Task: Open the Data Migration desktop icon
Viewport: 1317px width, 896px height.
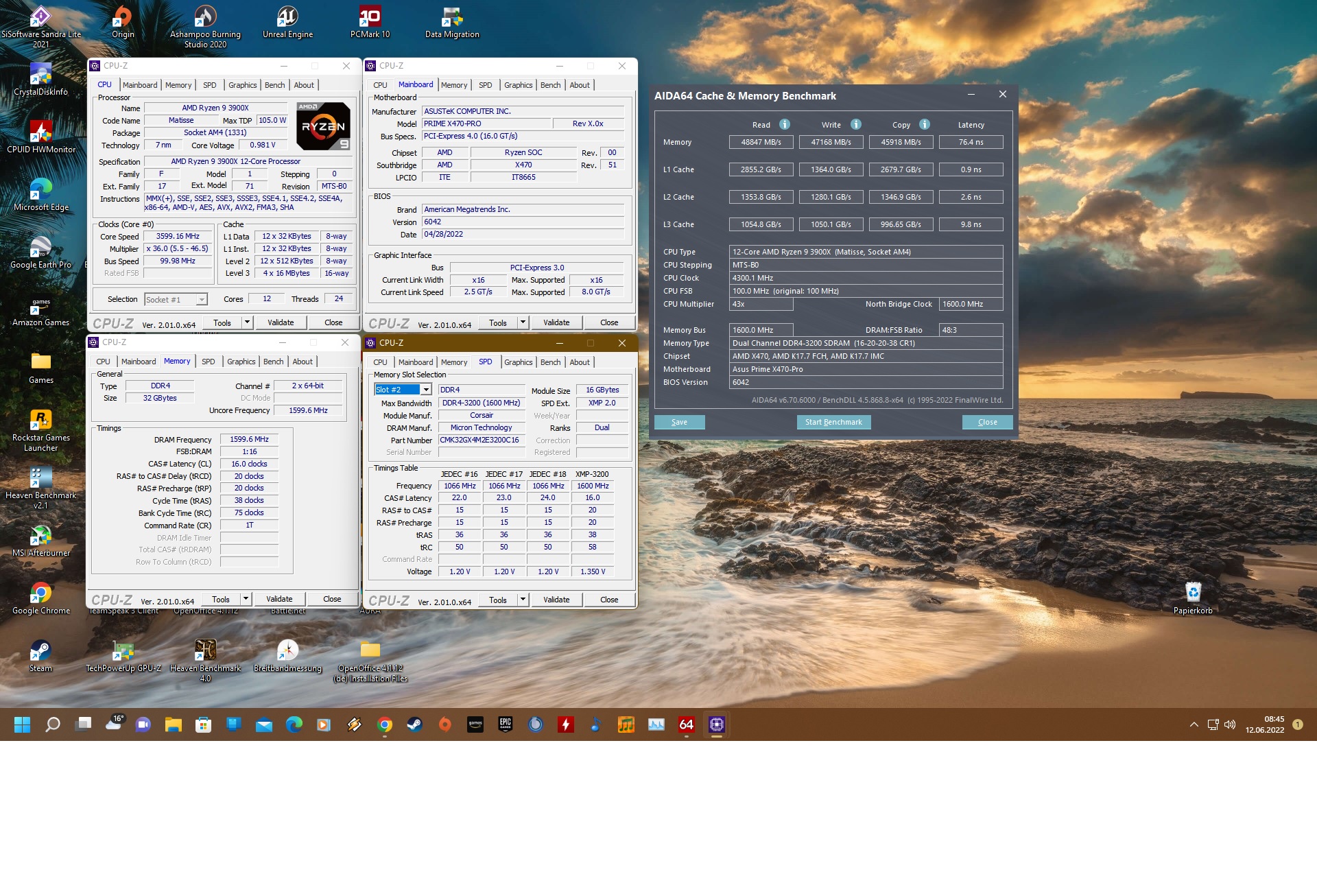Action: click(x=452, y=22)
